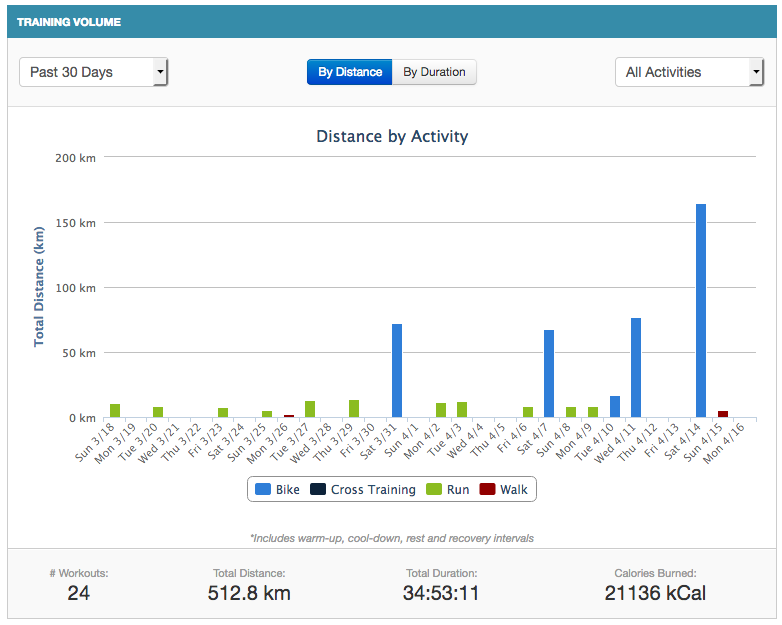Switch to By Duration view

tap(434, 72)
